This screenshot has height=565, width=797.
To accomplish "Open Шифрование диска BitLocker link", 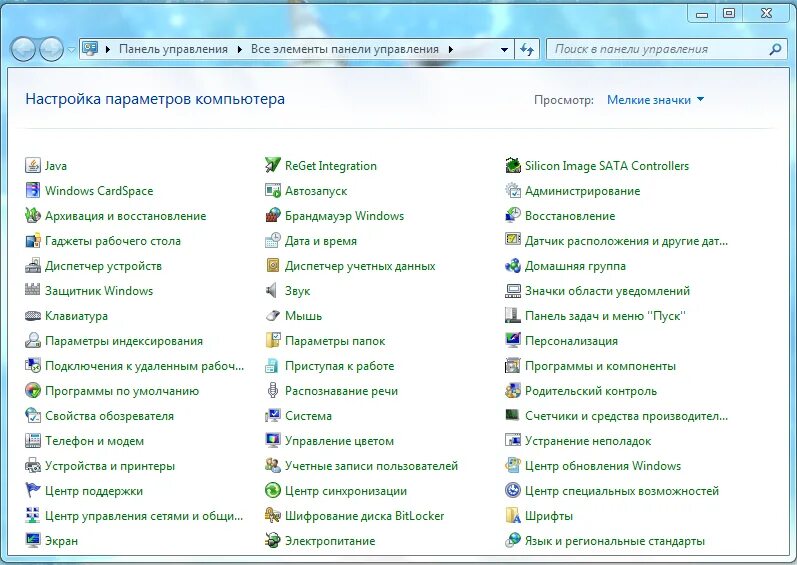I will coord(364,516).
